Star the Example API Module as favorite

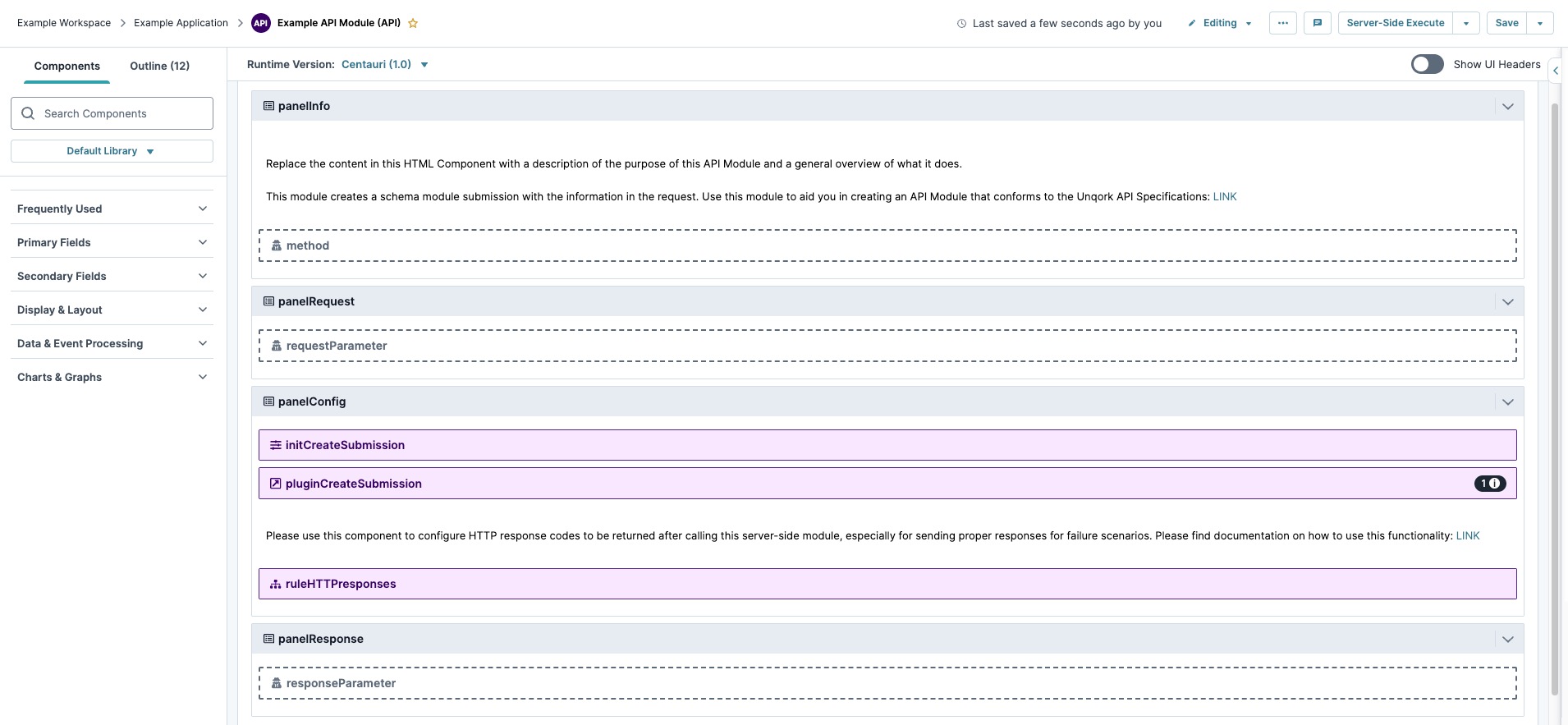pos(413,23)
